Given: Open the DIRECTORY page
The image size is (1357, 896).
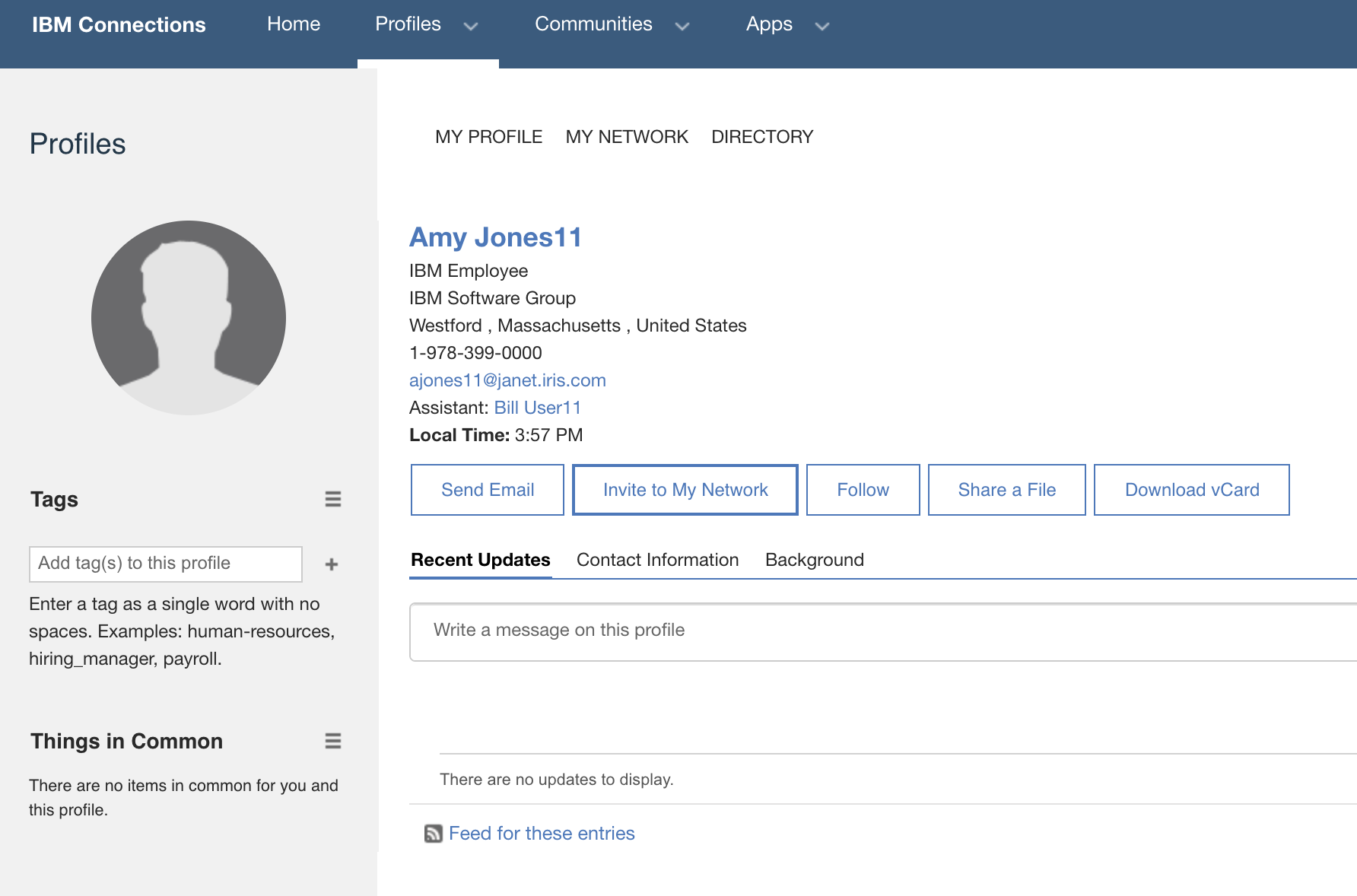Looking at the screenshot, I should [x=762, y=137].
